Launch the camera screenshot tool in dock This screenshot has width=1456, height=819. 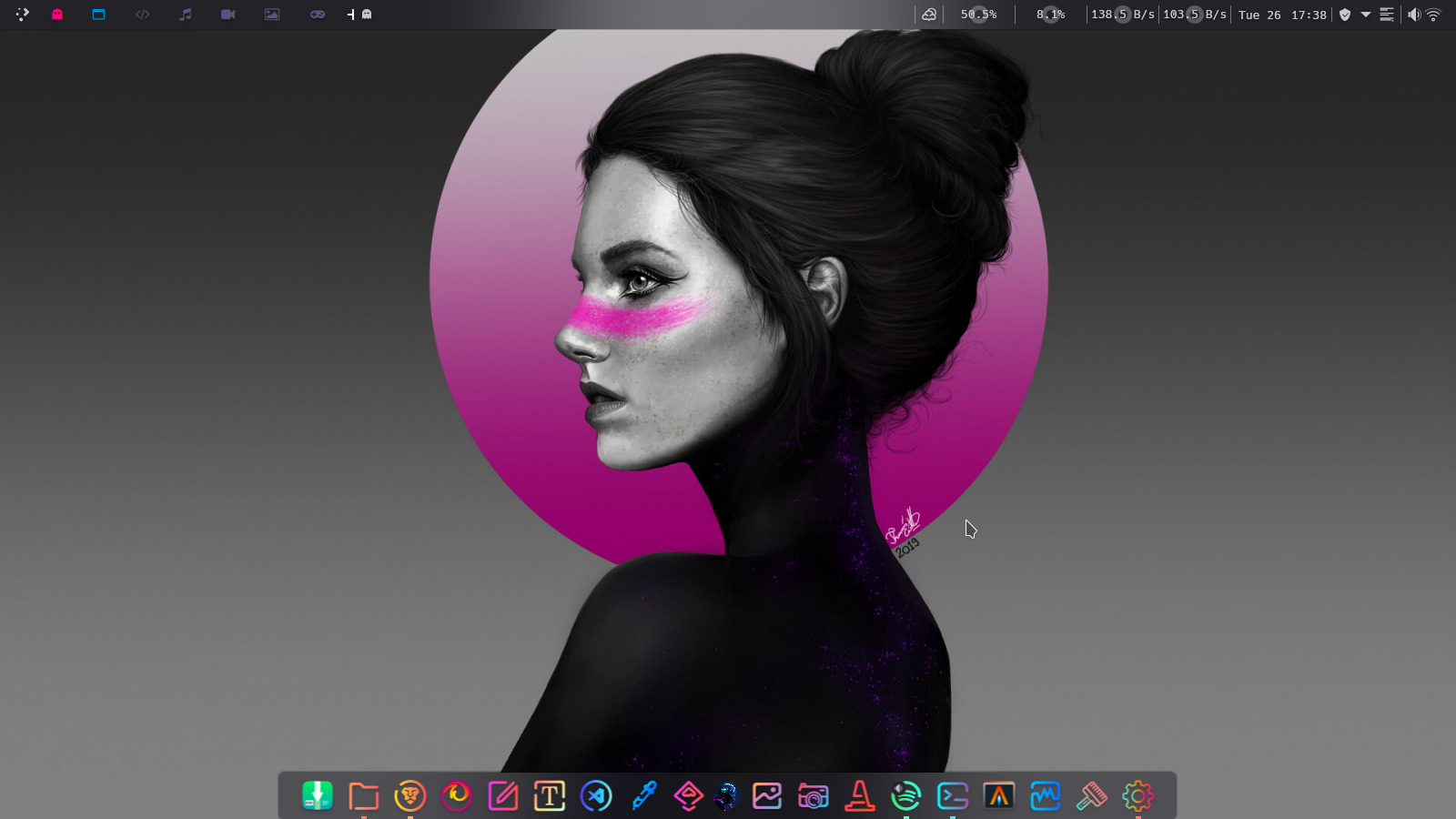click(x=814, y=796)
